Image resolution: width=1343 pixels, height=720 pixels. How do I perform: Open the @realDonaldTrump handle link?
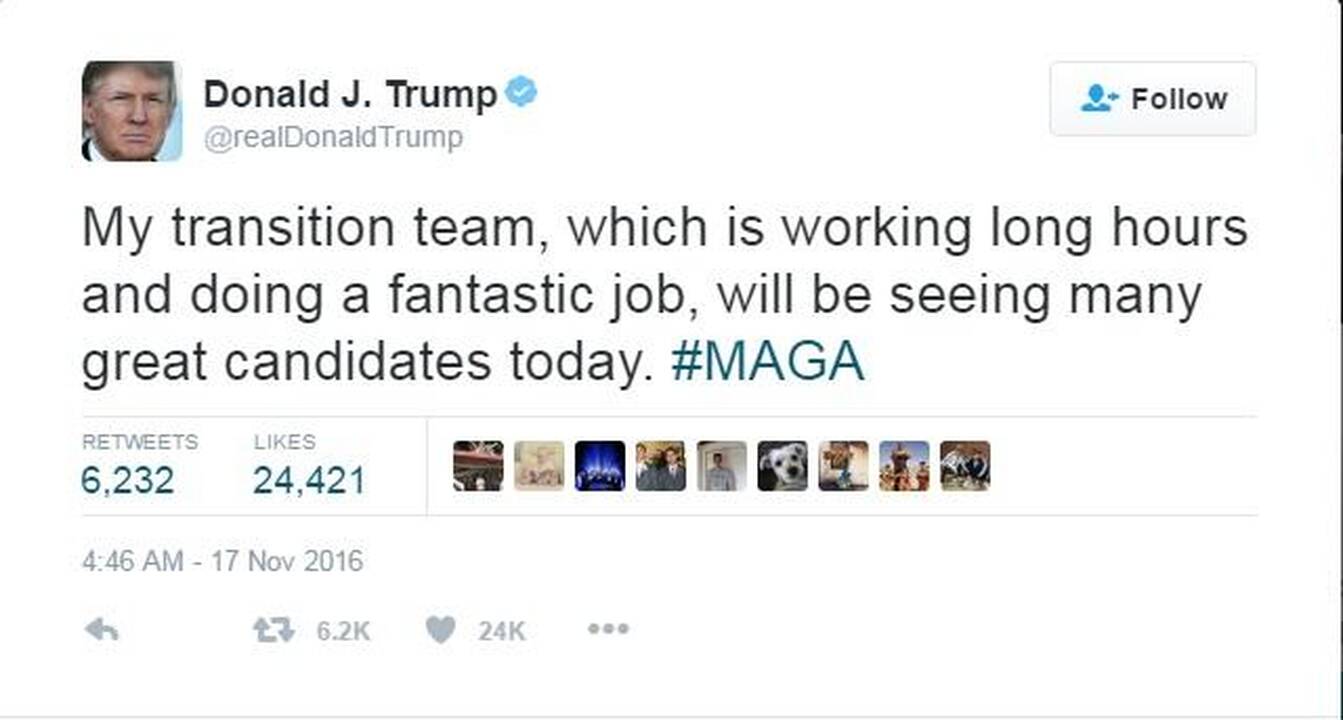pos(333,138)
